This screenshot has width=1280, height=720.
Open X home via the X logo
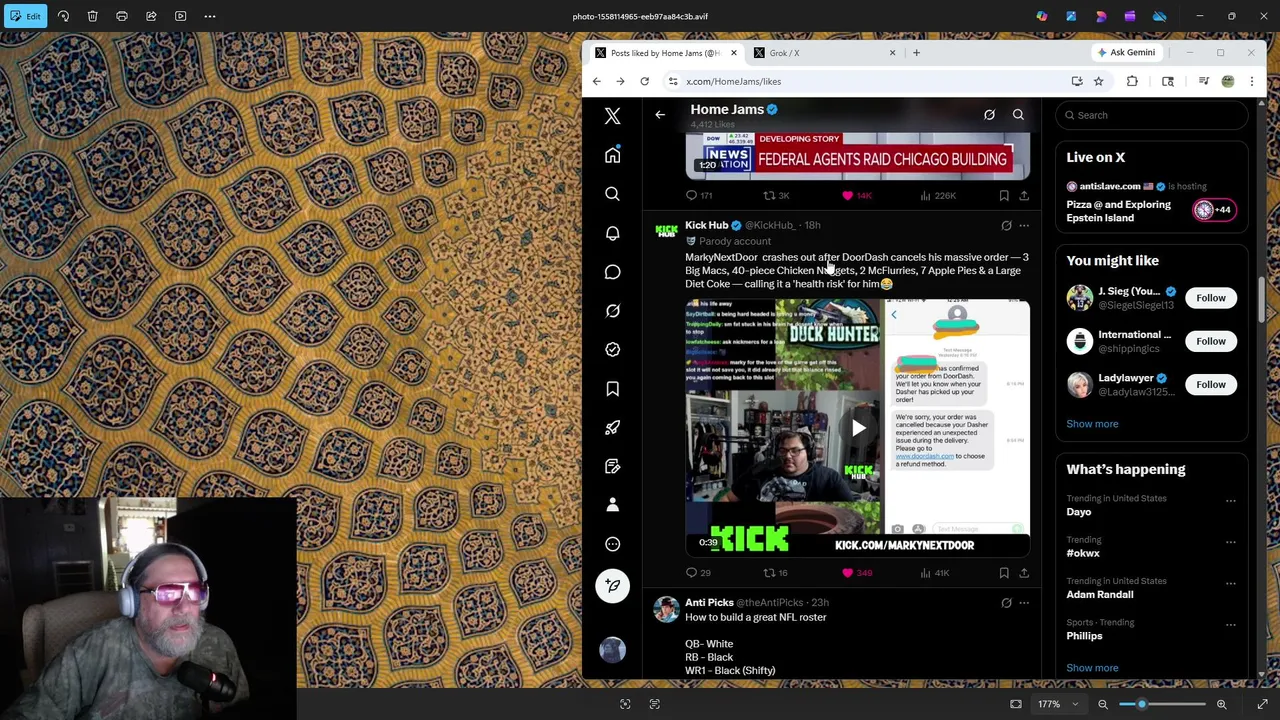(x=612, y=116)
